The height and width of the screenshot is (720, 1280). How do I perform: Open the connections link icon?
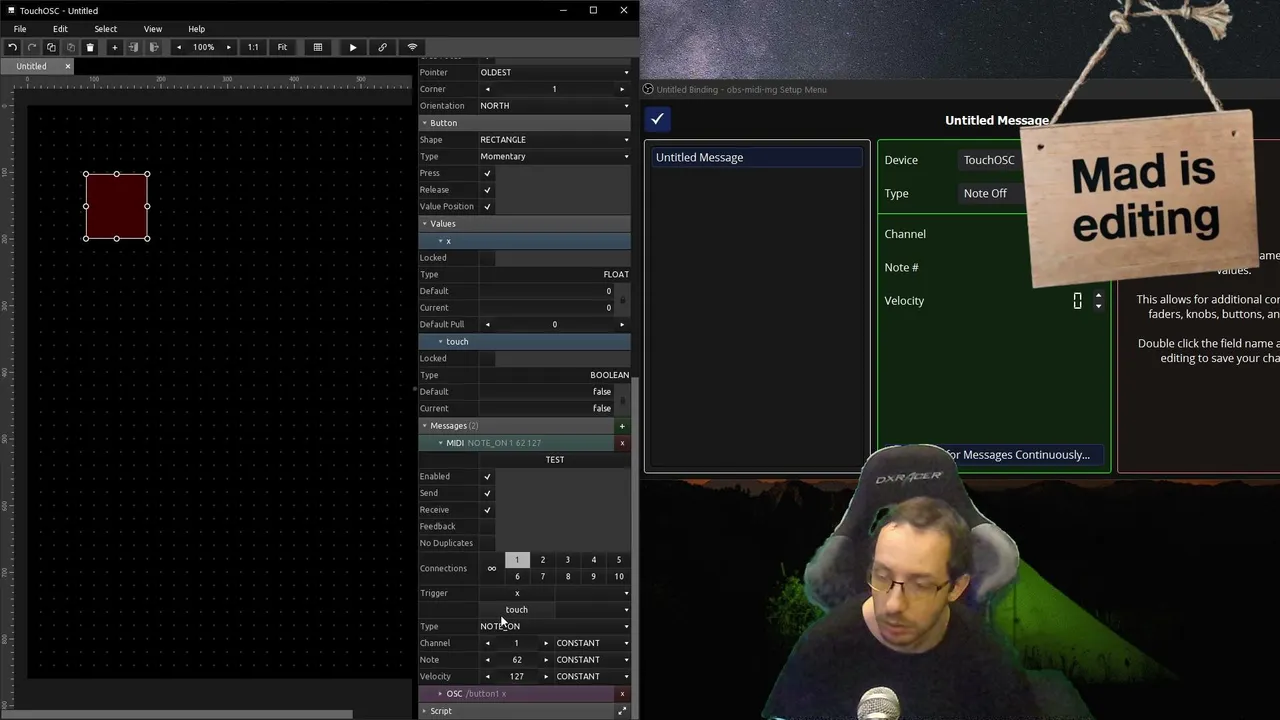point(382,47)
